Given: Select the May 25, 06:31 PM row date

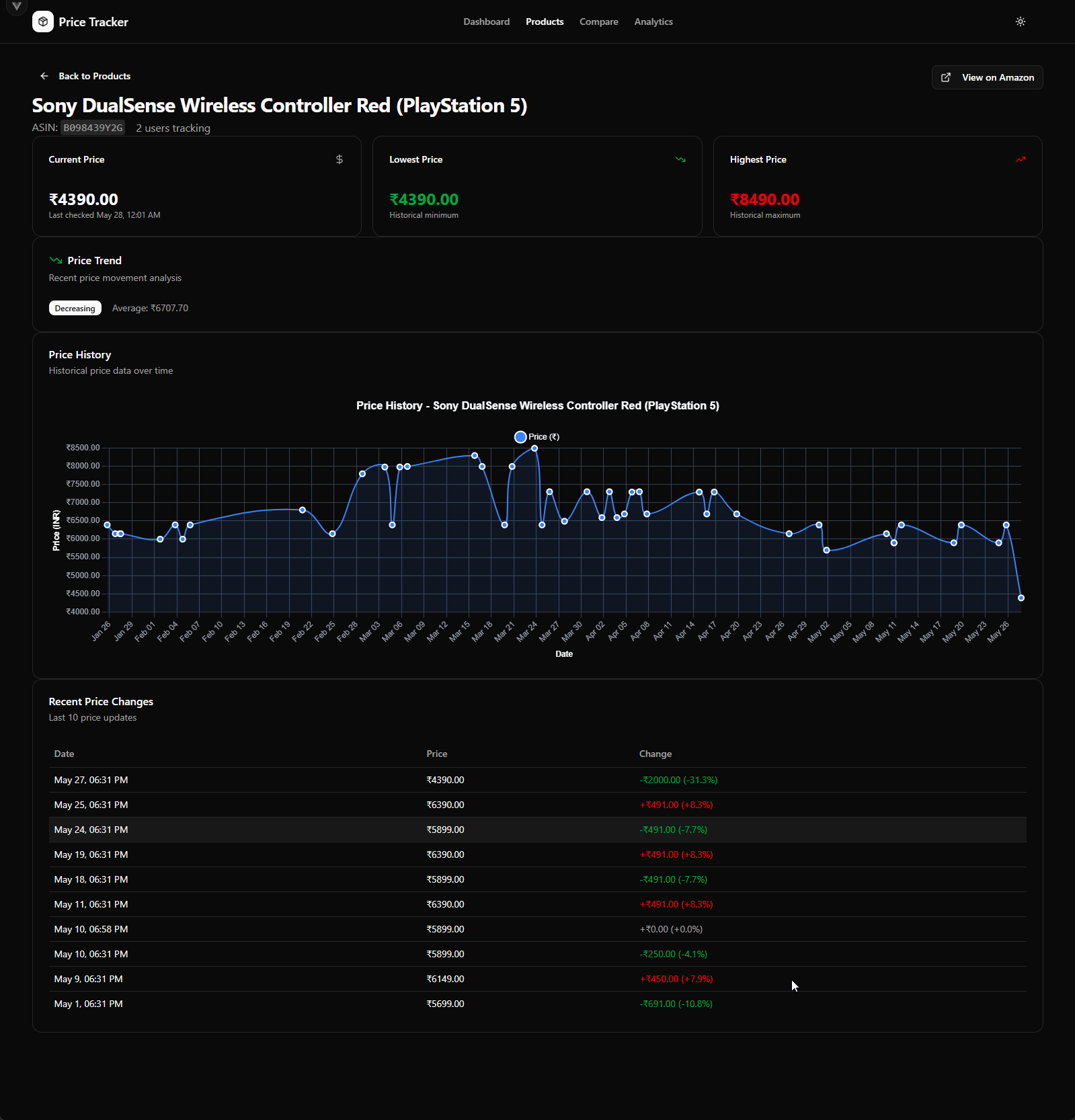Looking at the screenshot, I should (x=91, y=805).
